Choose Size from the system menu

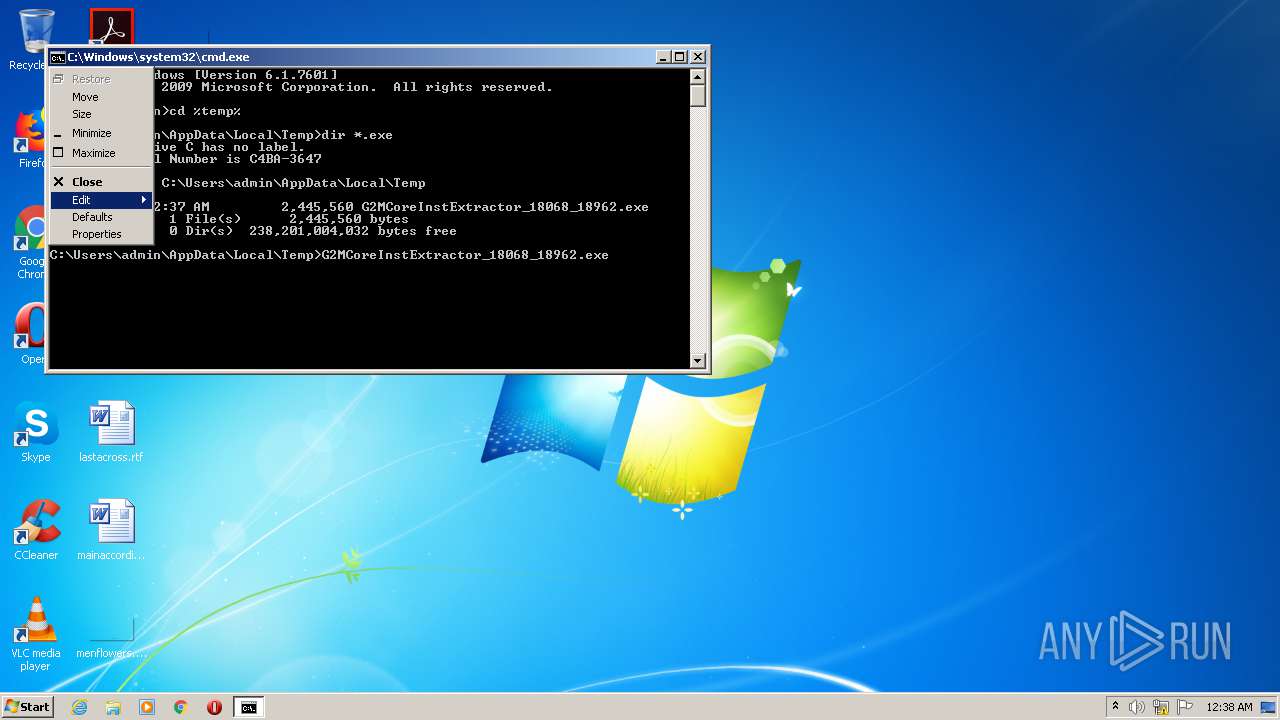pos(100,114)
